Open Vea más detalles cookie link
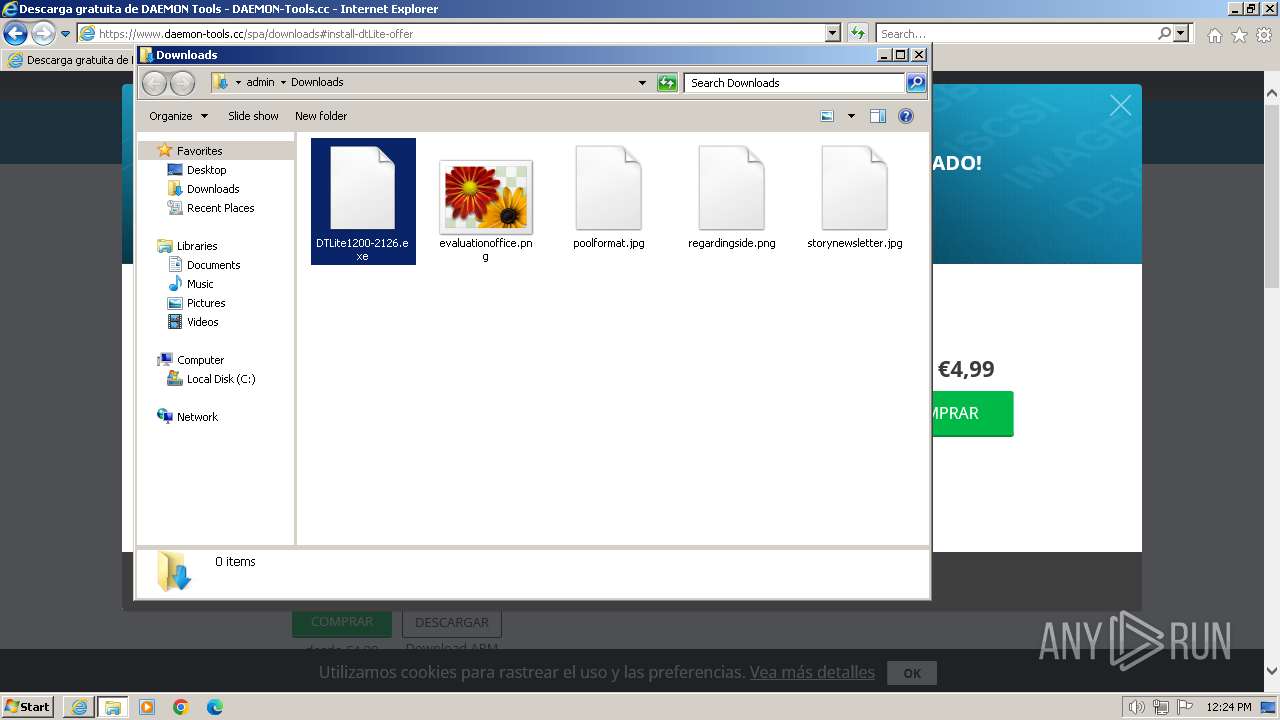This screenshot has height=720, width=1280. [x=812, y=672]
